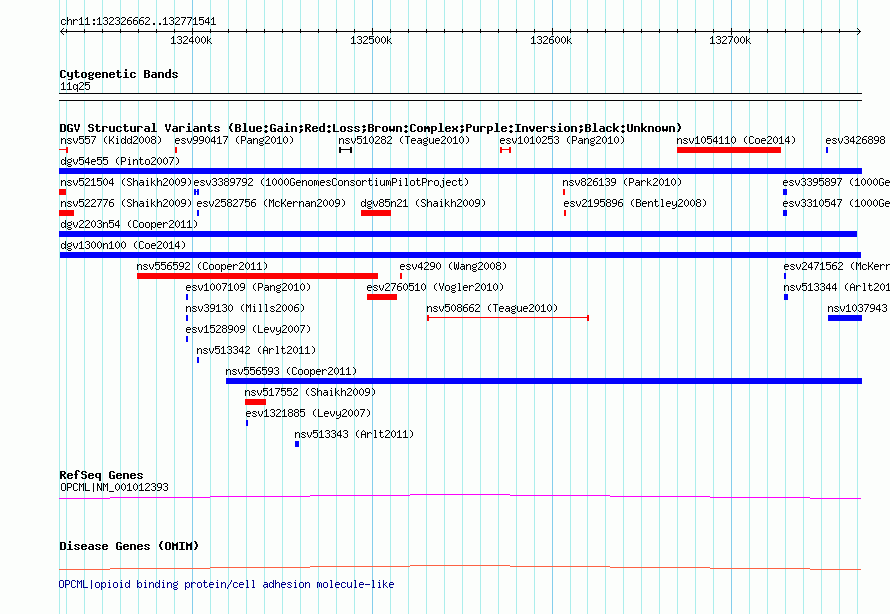This screenshot has width=890, height=614.
Task: Select the blue bar under nsv556593
Action: click(x=544, y=381)
